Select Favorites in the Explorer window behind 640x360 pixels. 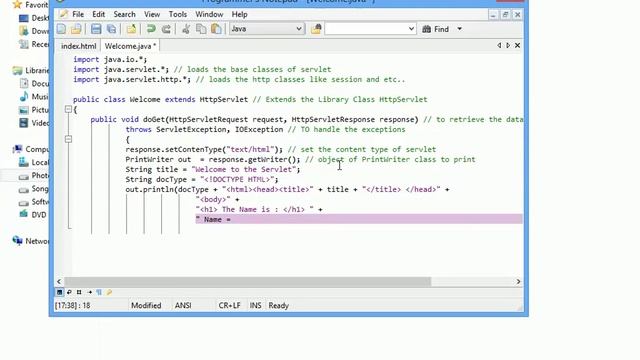pyautogui.click(x=31, y=5)
